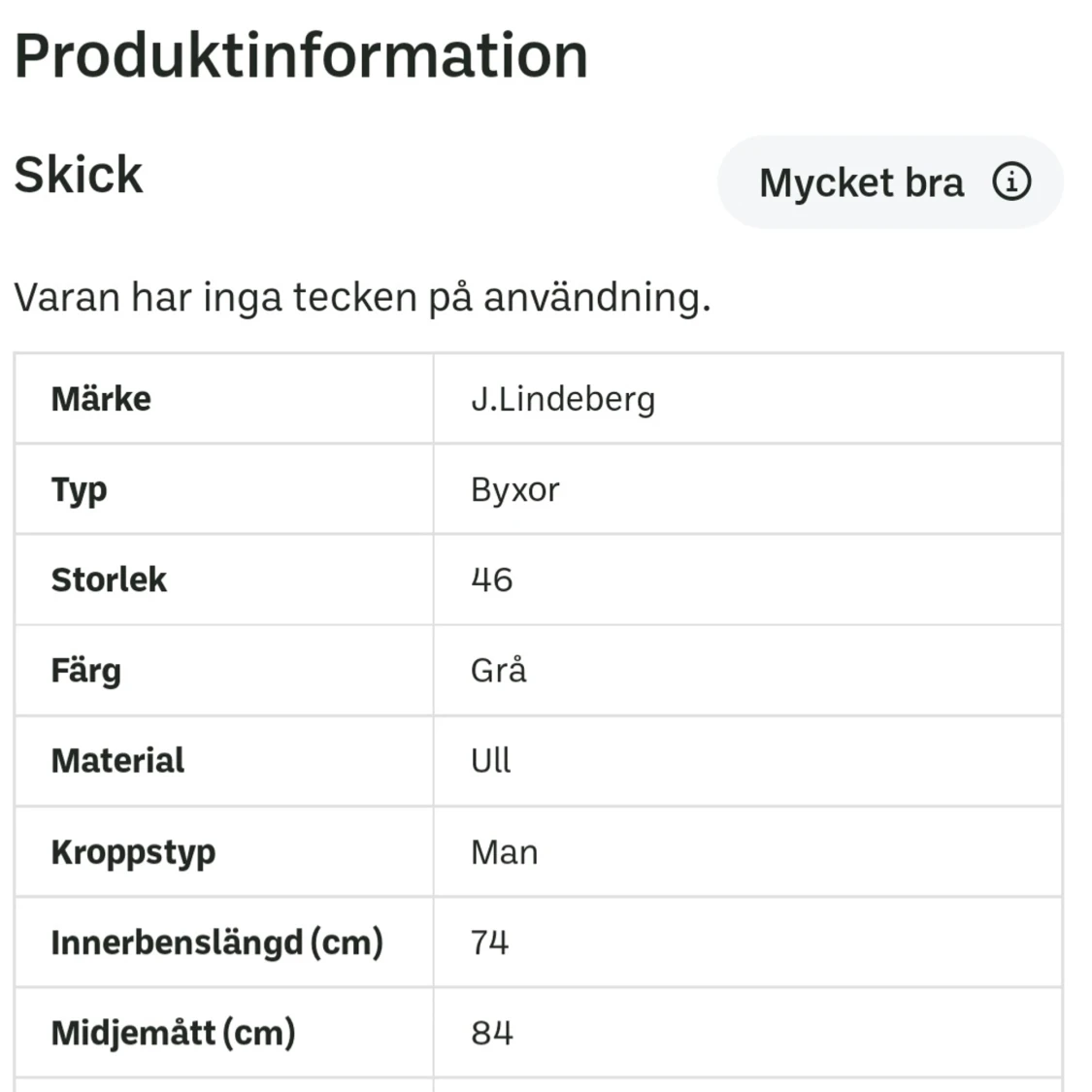
Task: Select the Byxor type value
Action: tap(513, 489)
